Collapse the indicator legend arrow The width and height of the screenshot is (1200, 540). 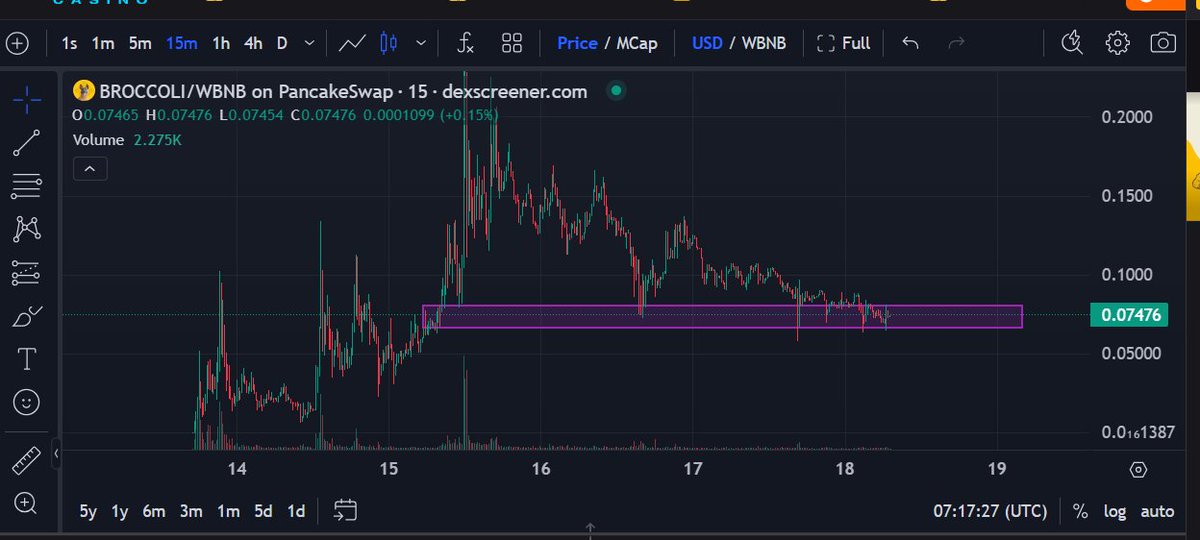coord(90,169)
